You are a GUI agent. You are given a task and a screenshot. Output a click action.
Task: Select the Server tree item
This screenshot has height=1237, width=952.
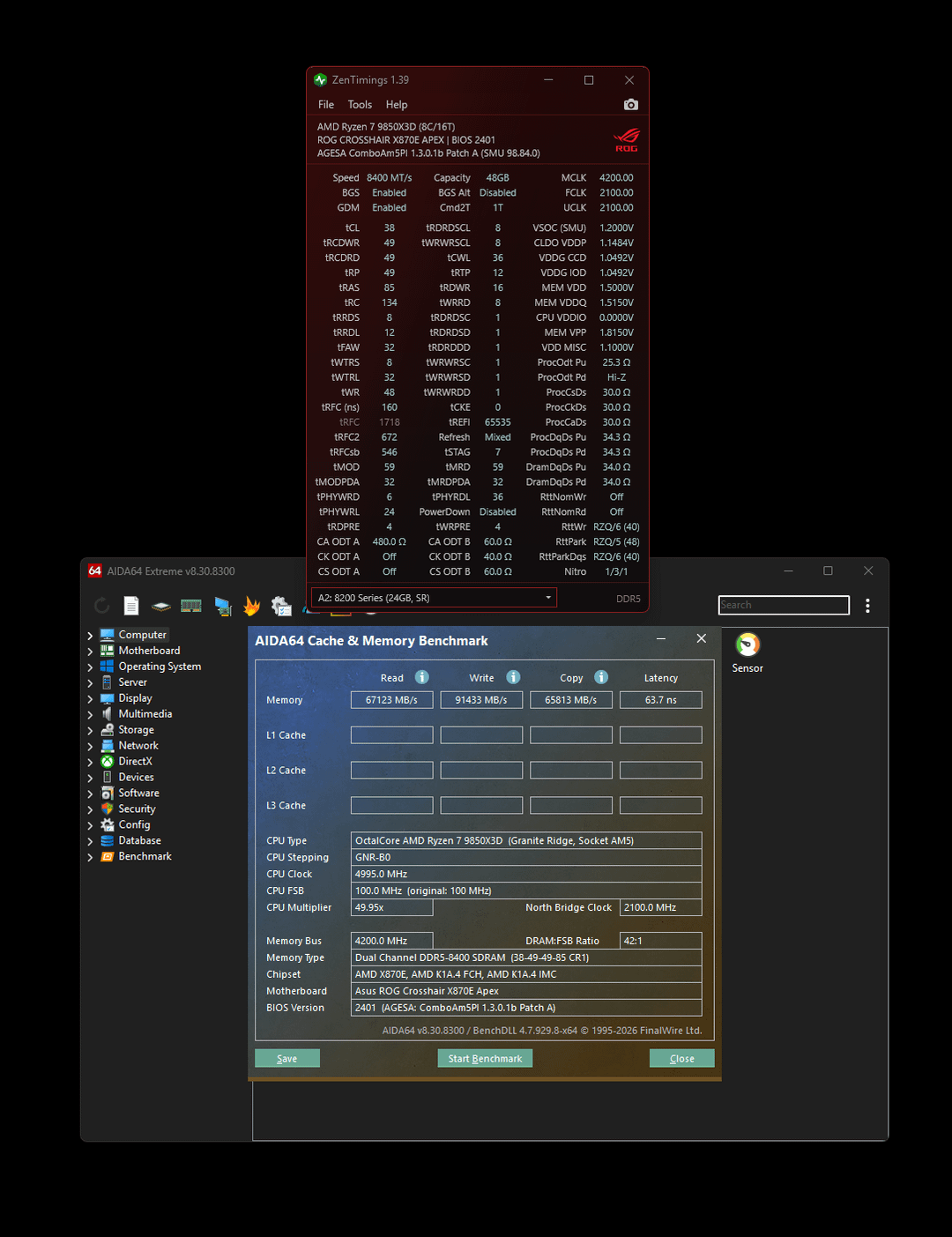point(132,682)
